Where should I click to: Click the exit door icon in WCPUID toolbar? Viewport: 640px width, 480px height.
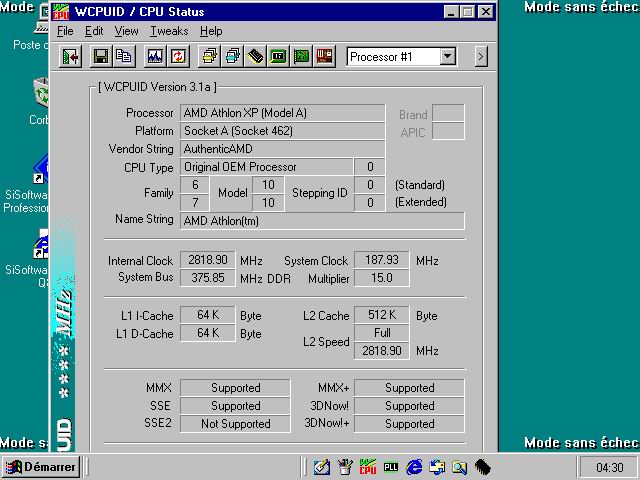[71, 56]
